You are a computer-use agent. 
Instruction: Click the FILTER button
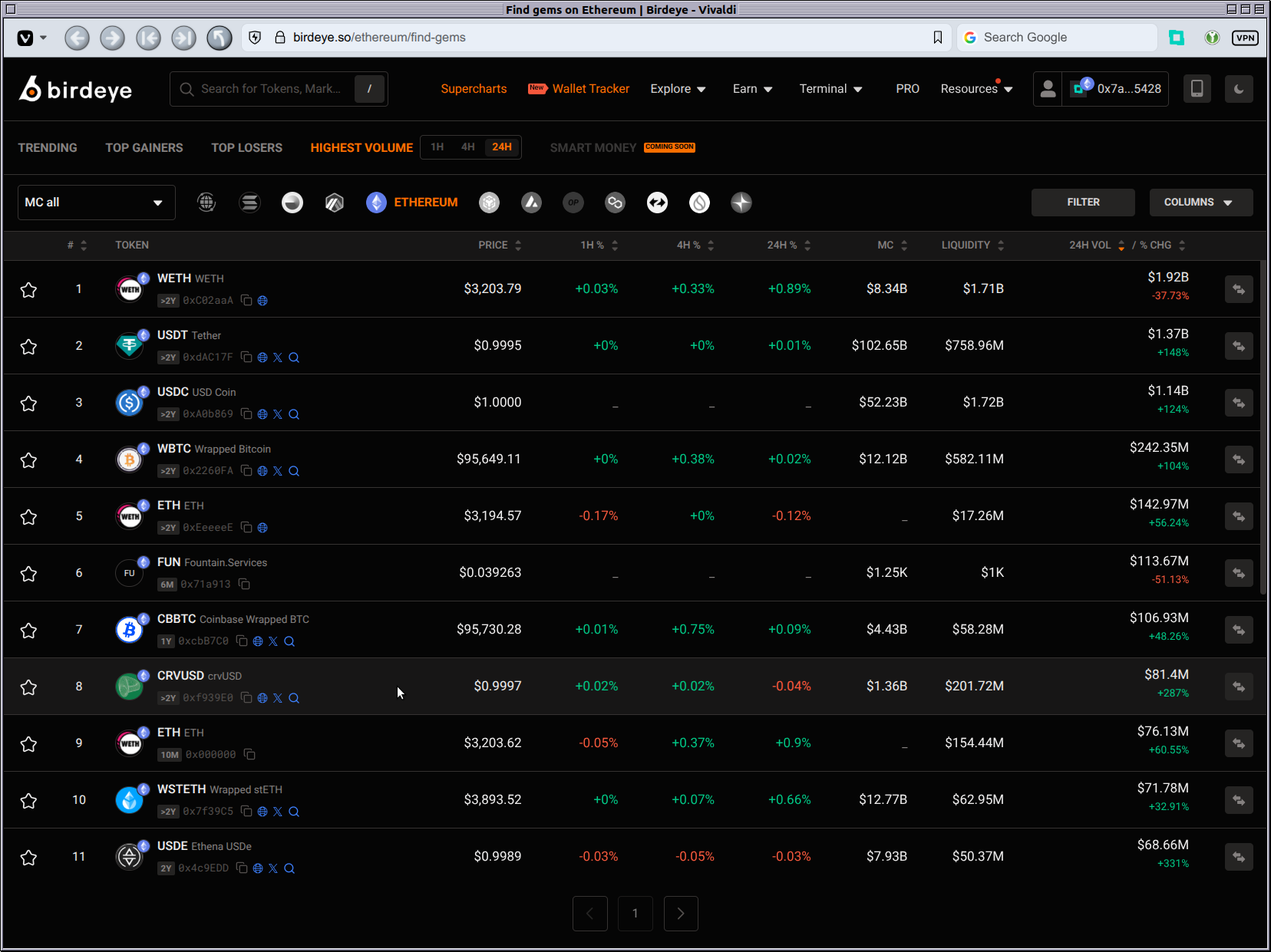[x=1082, y=203]
